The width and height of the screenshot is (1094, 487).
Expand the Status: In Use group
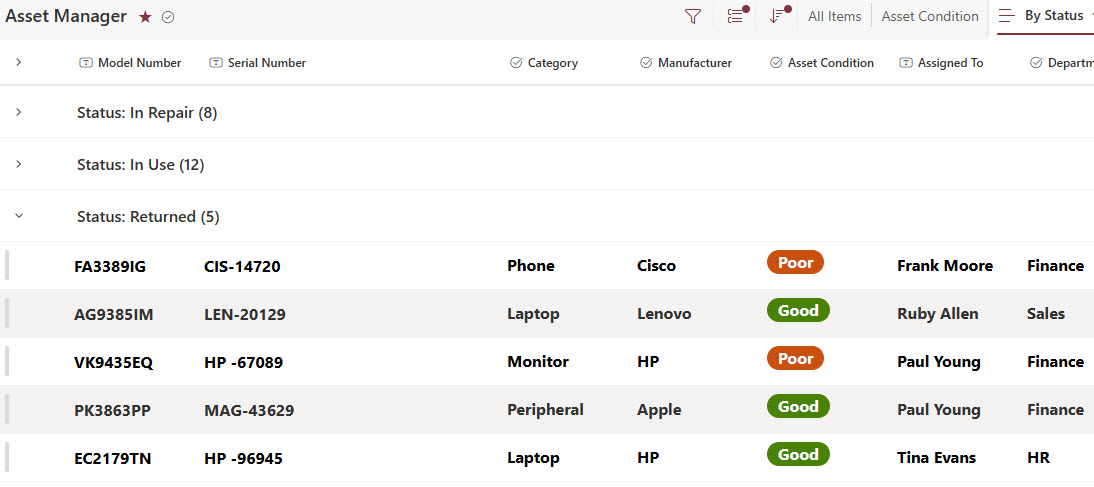(x=19, y=164)
